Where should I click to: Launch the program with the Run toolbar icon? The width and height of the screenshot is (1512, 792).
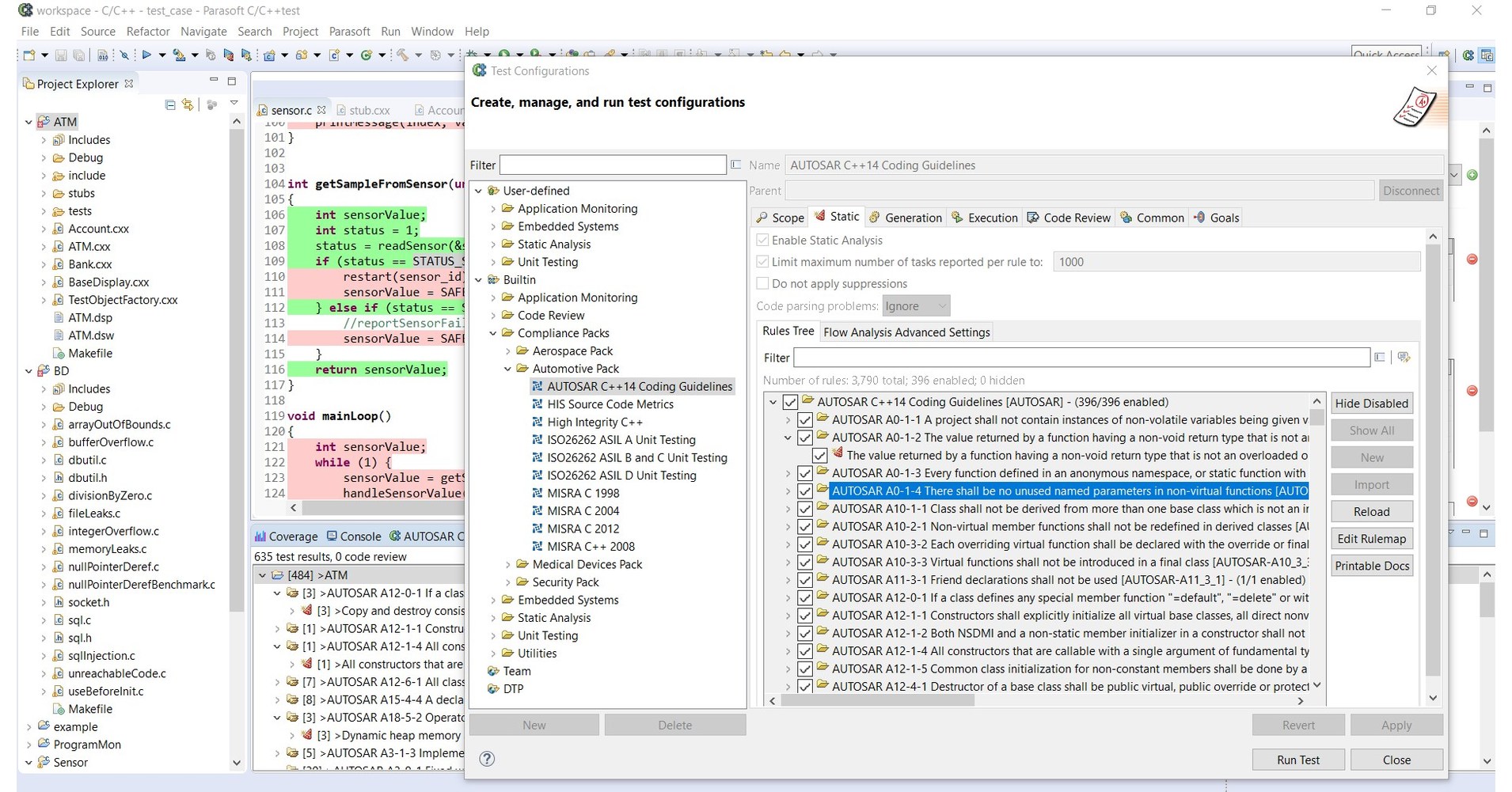(148, 55)
